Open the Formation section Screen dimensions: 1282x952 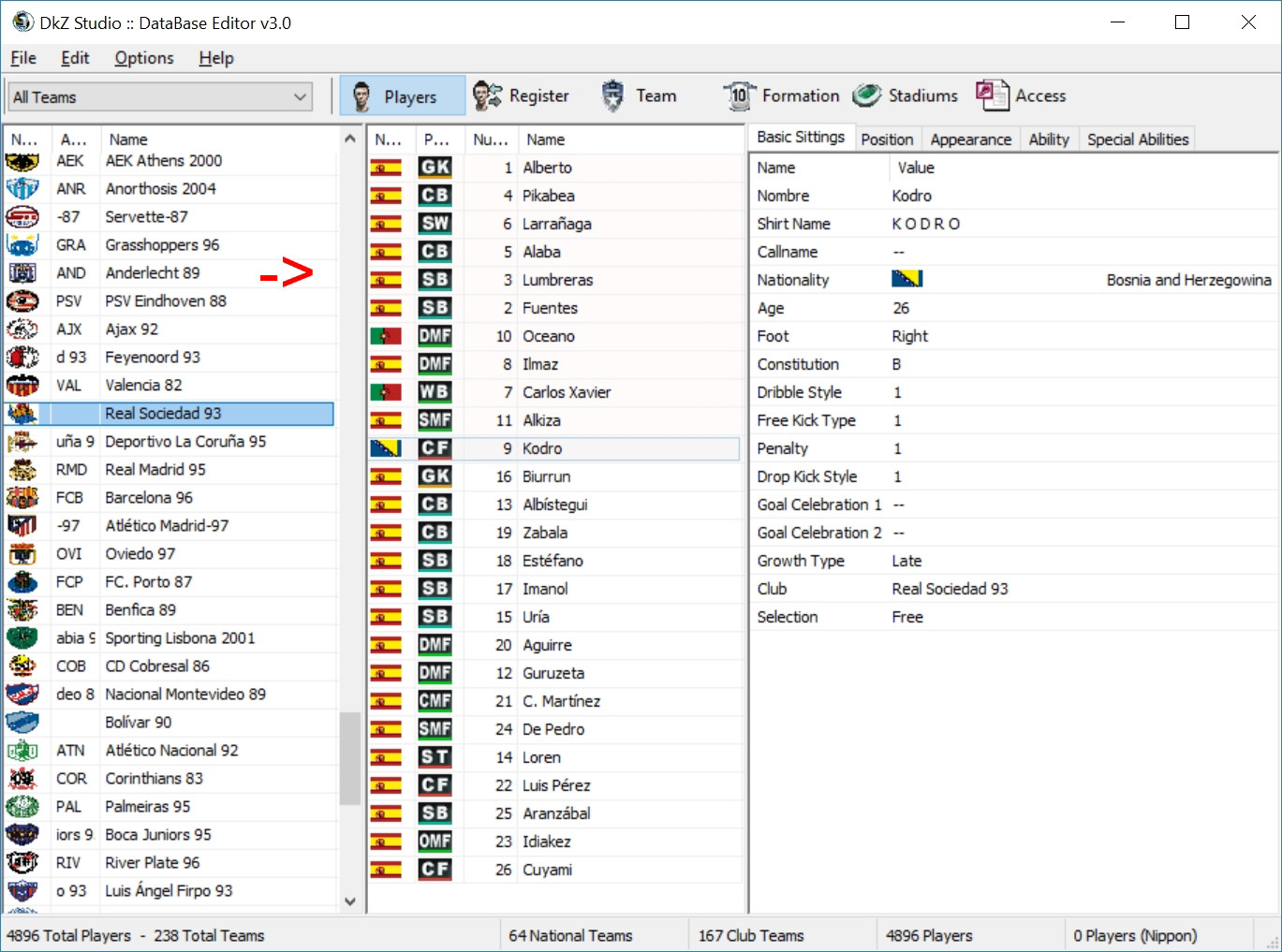(781, 96)
